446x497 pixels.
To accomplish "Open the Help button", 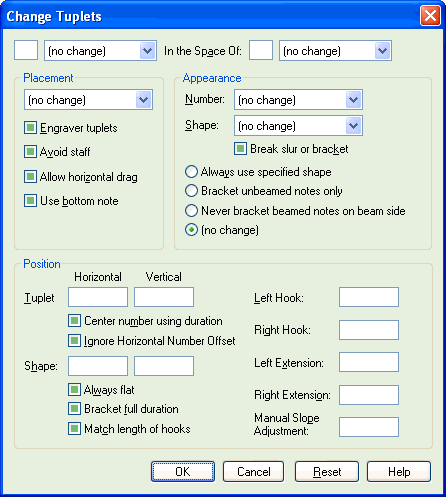I will pyautogui.click(x=399, y=471).
